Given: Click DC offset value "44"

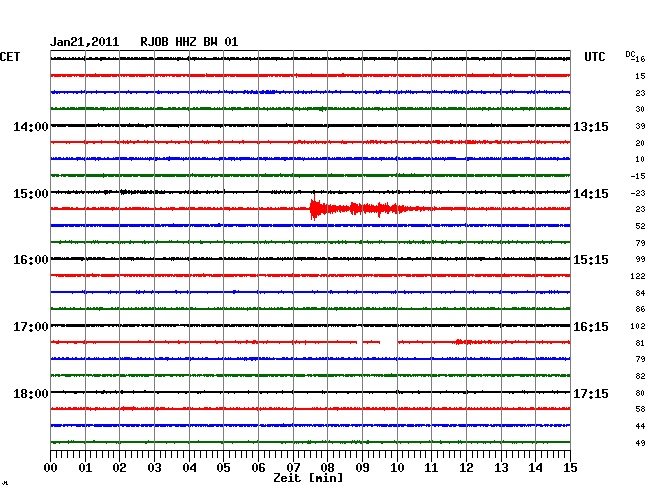Looking at the screenshot, I should point(640,426).
